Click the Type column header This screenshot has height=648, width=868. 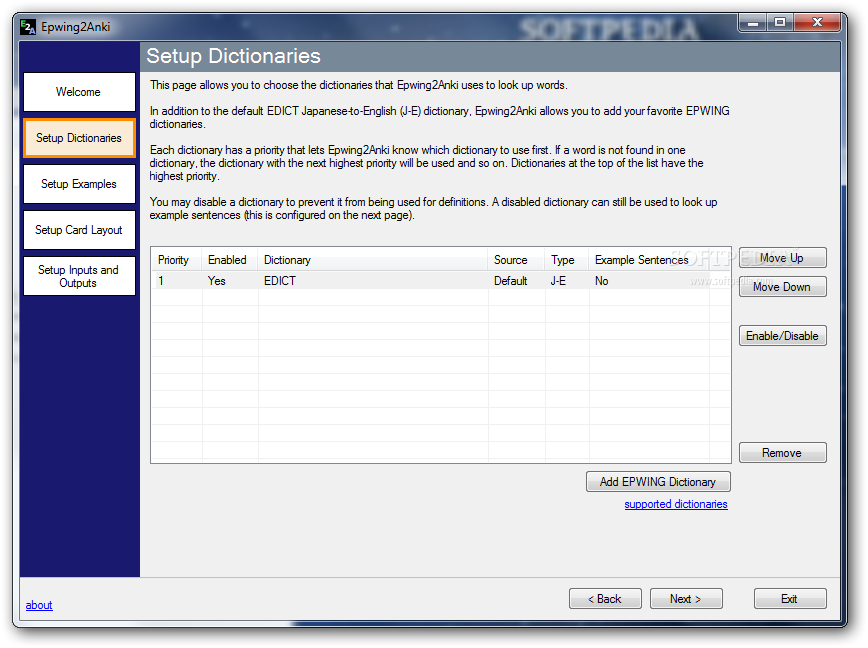(567, 260)
